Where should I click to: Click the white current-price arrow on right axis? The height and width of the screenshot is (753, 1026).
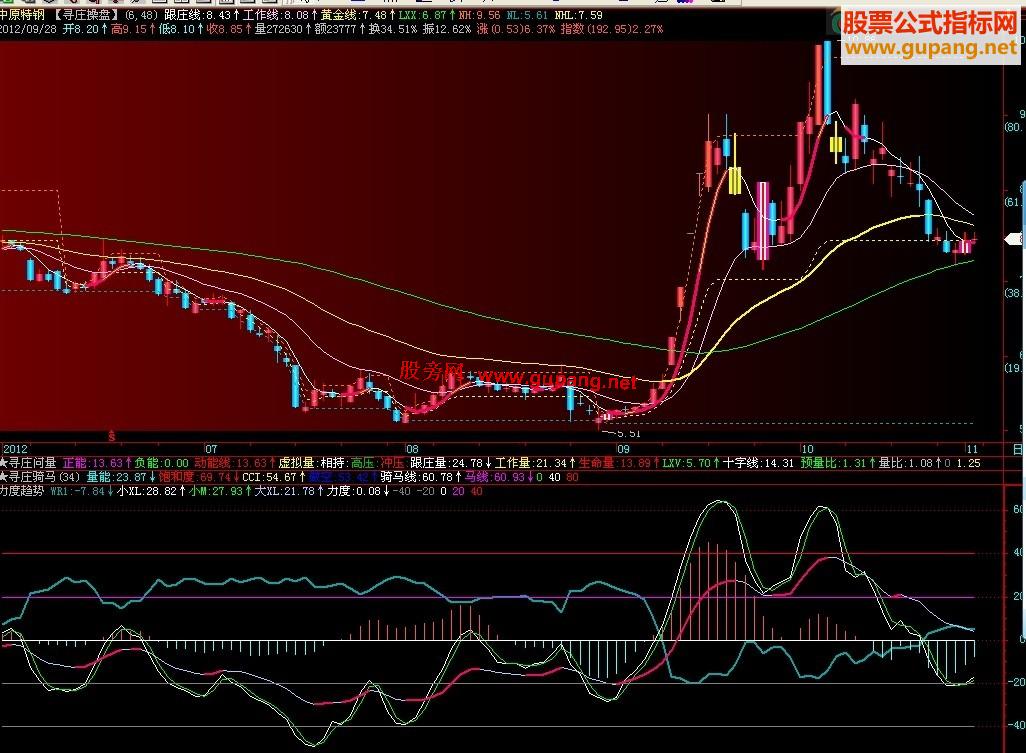click(1013, 239)
